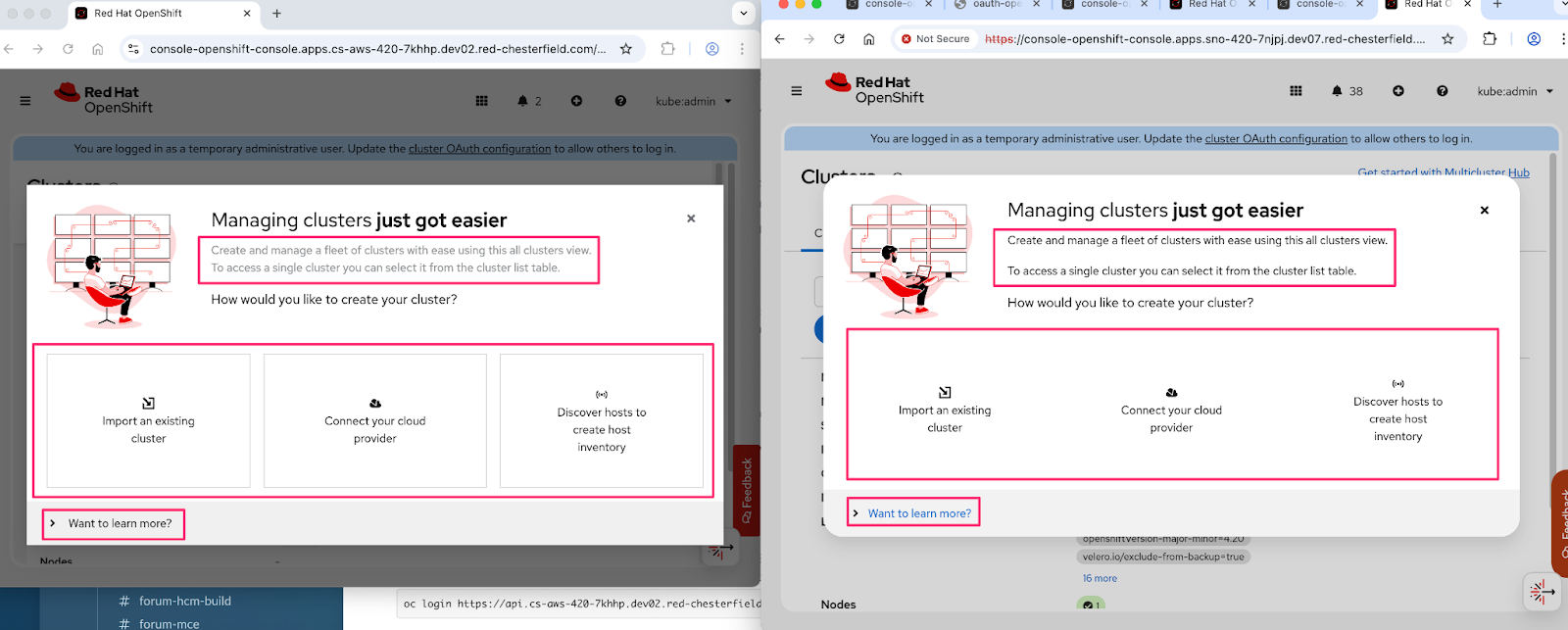Bookmark page with star in left browser

[x=626, y=49]
